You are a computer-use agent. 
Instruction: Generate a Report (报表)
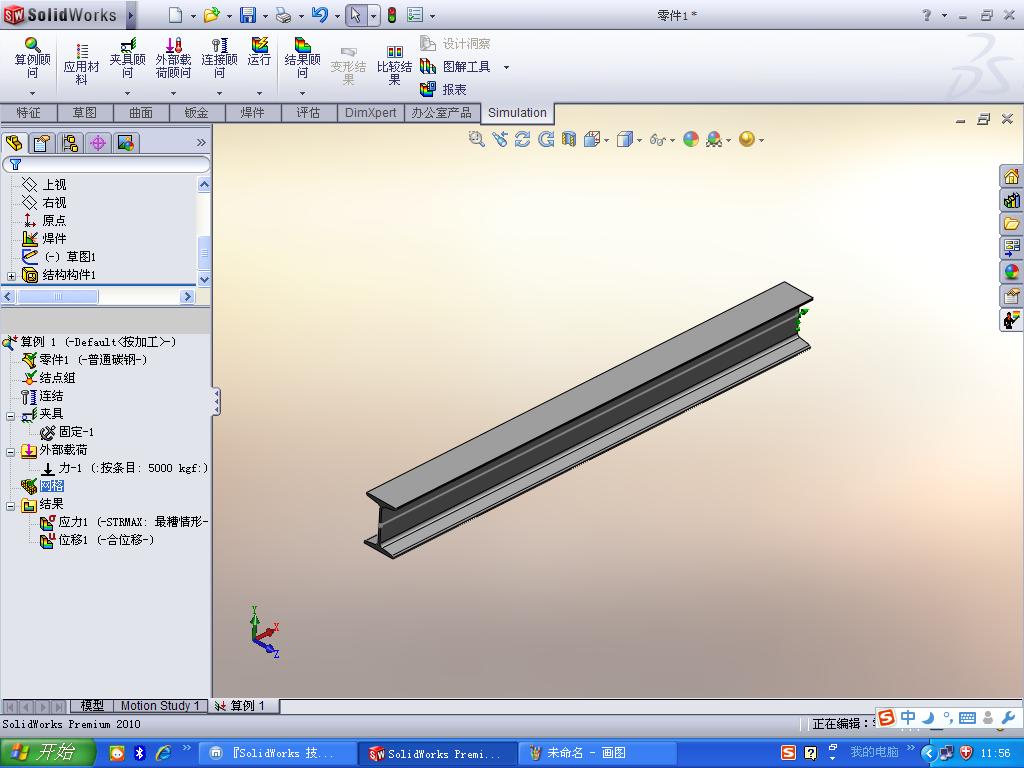444,89
